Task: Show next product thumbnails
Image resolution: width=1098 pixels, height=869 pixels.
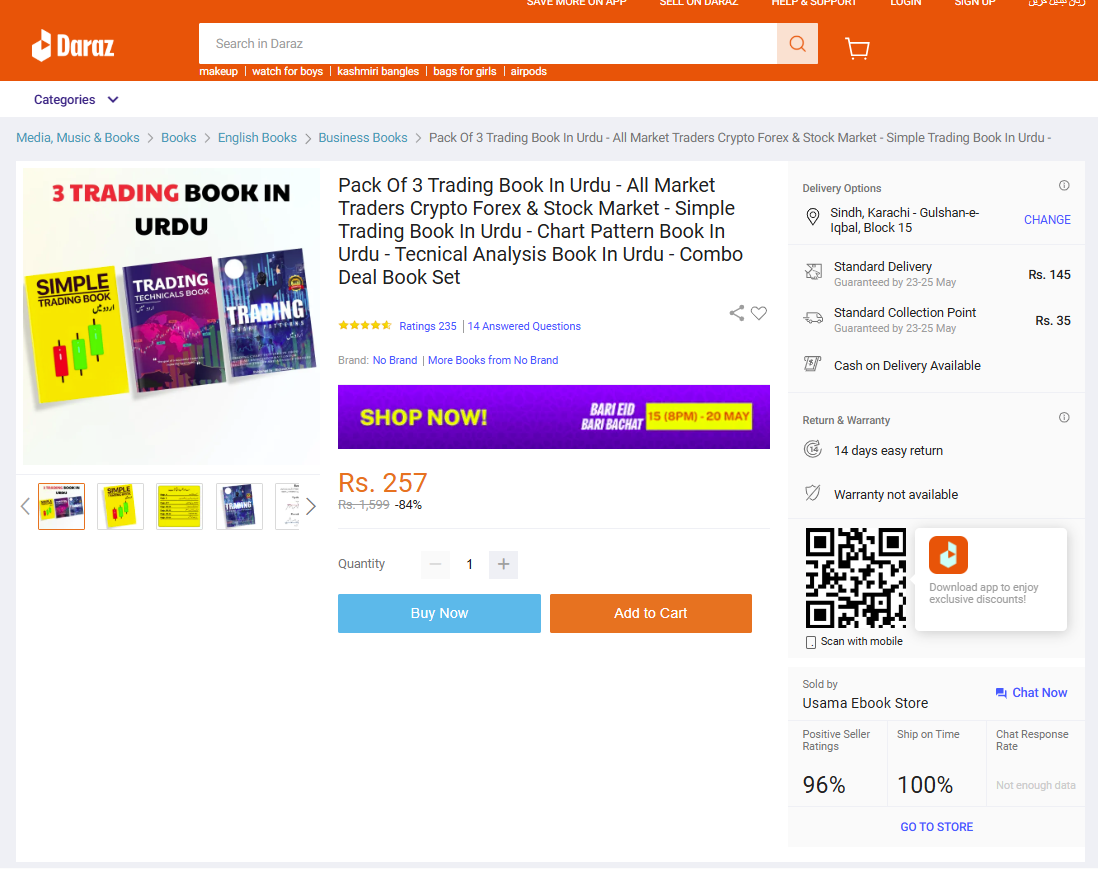Action: click(x=311, y=506)
